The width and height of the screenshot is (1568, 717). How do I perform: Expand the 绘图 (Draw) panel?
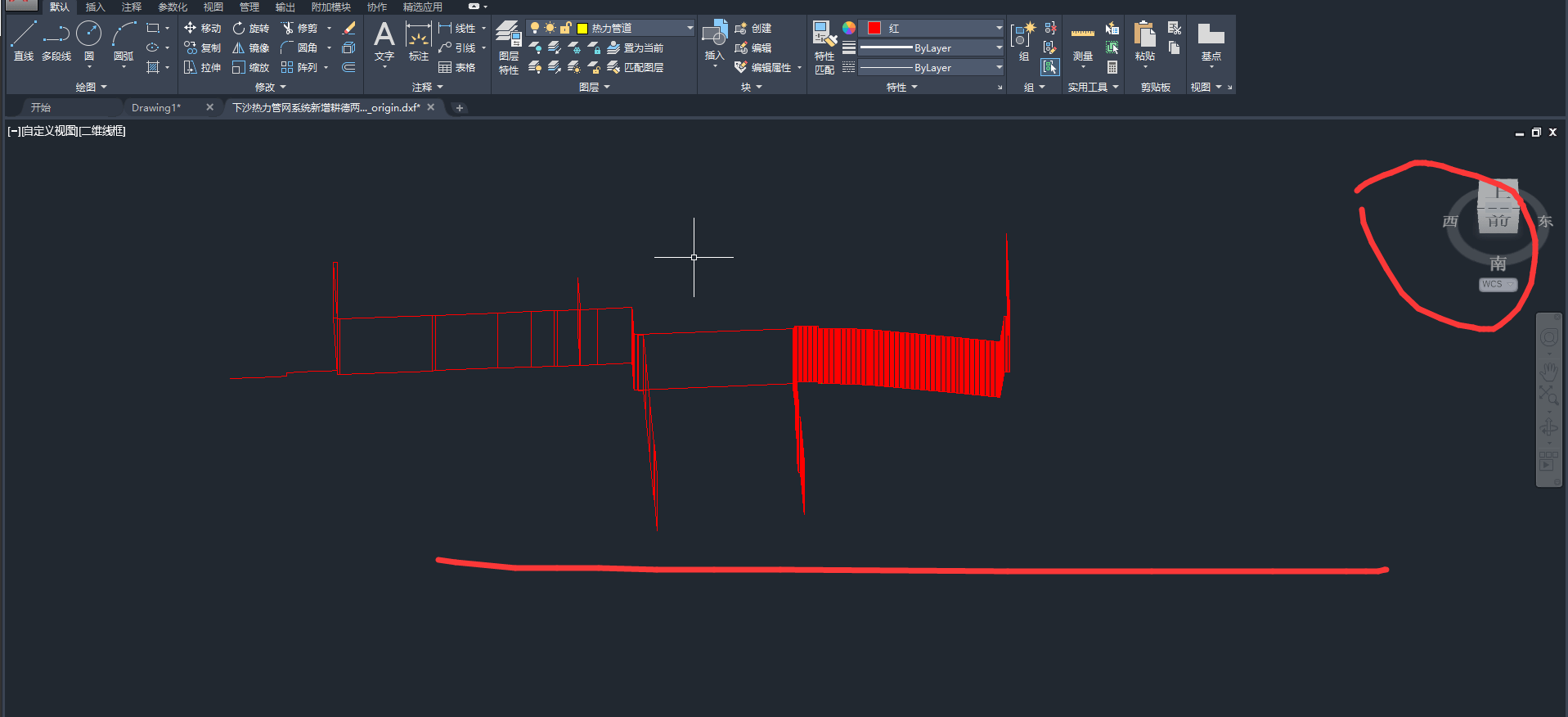(91, 87)
